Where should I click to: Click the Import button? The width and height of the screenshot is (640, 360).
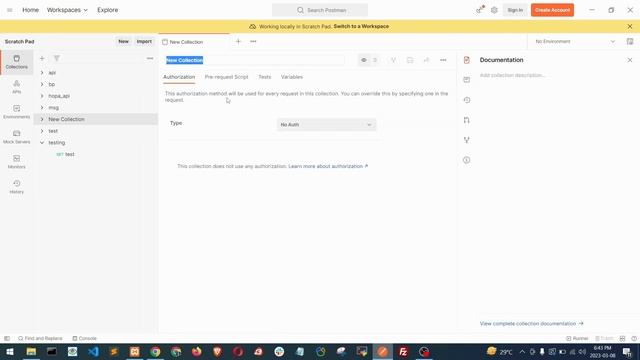(x=144, y=41)
